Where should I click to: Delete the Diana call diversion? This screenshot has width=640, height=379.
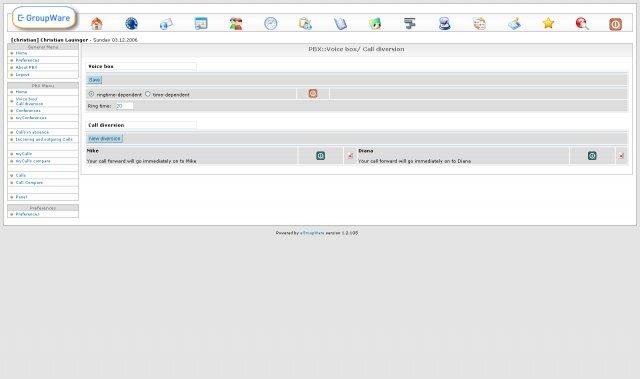tap(621, 156)
